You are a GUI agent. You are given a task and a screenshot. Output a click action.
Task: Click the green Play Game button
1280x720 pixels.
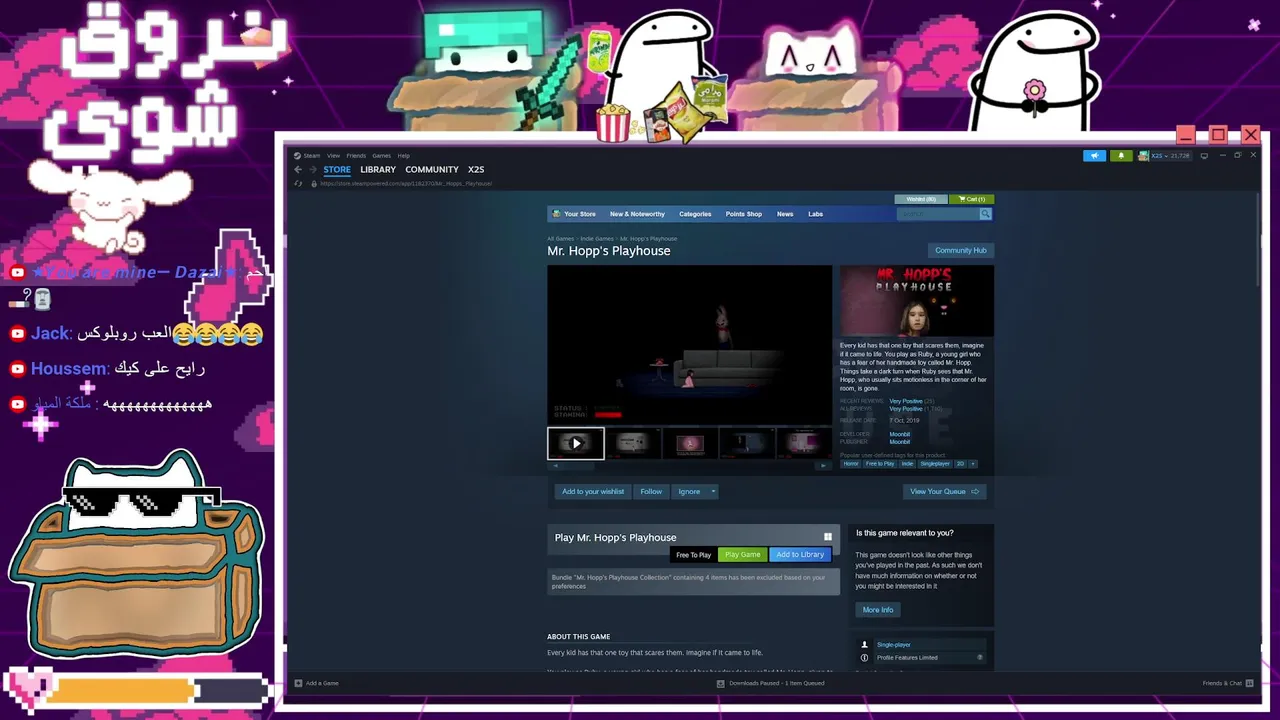743,554
